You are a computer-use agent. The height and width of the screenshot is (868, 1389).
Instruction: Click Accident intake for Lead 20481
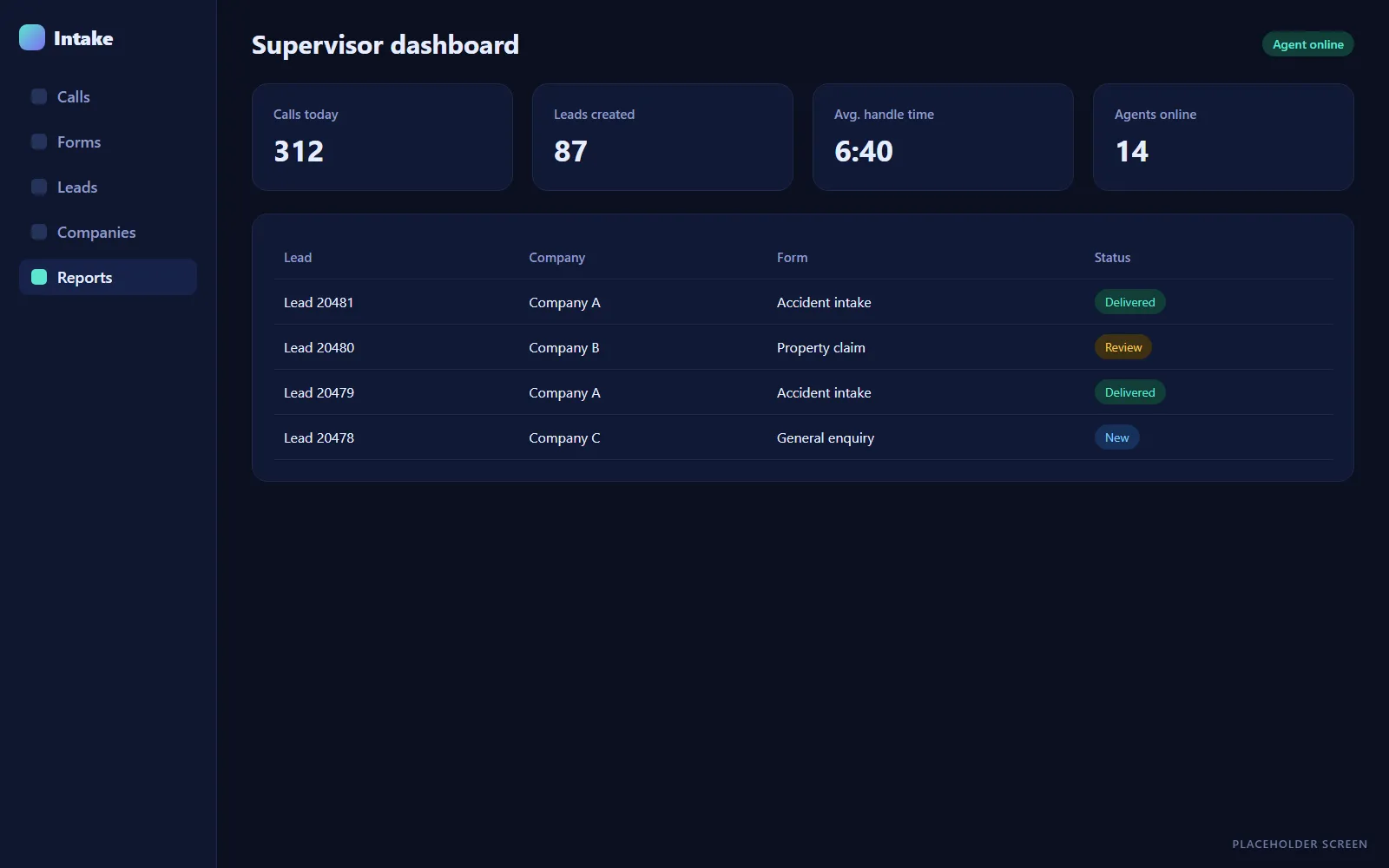[824, 302]
